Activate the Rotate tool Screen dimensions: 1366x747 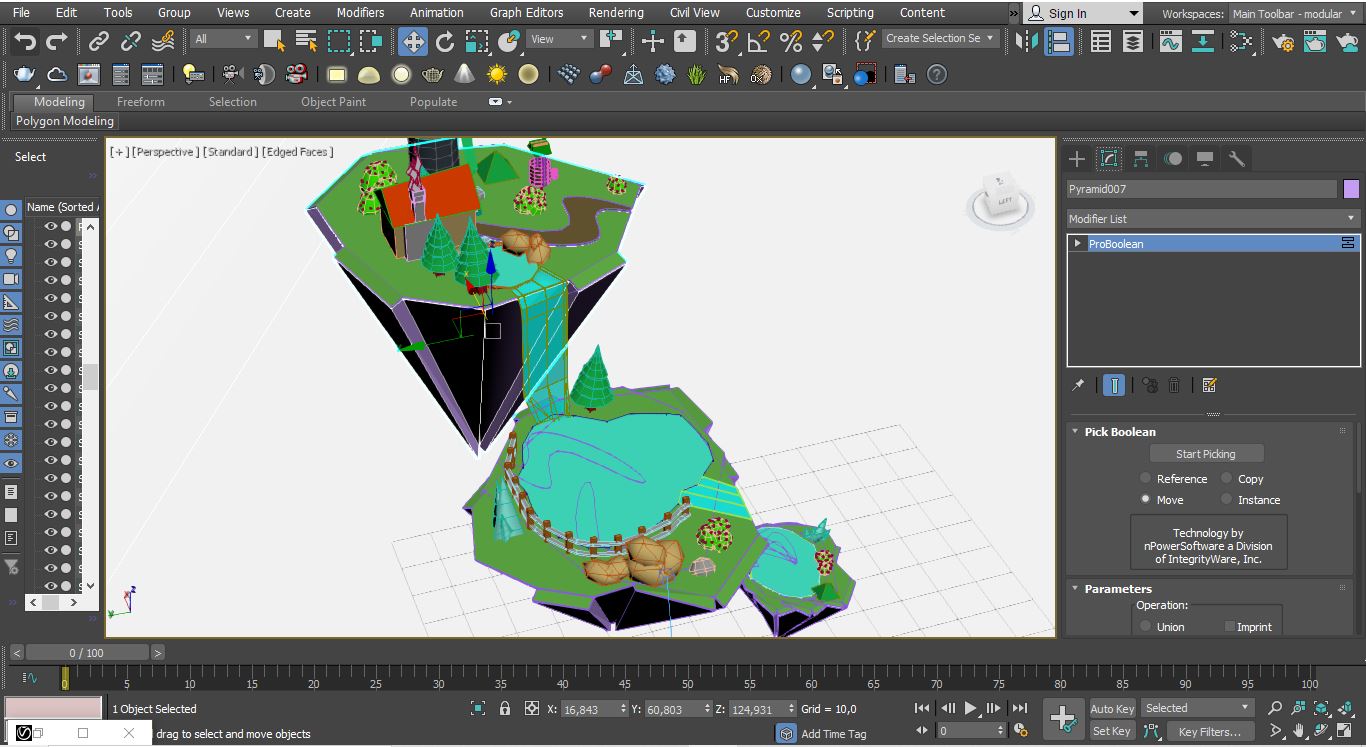pyautogui.click(x=445, y=41)
